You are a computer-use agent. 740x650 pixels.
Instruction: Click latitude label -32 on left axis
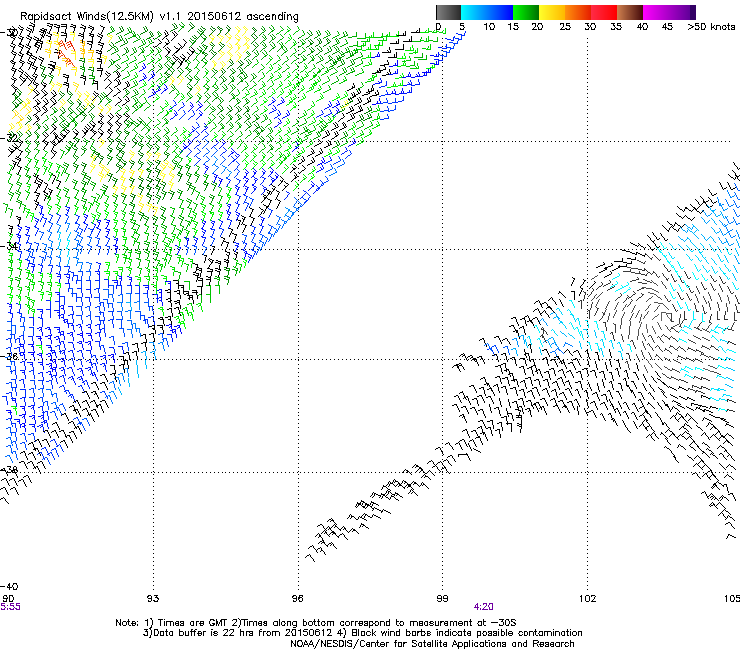point(10,138)
